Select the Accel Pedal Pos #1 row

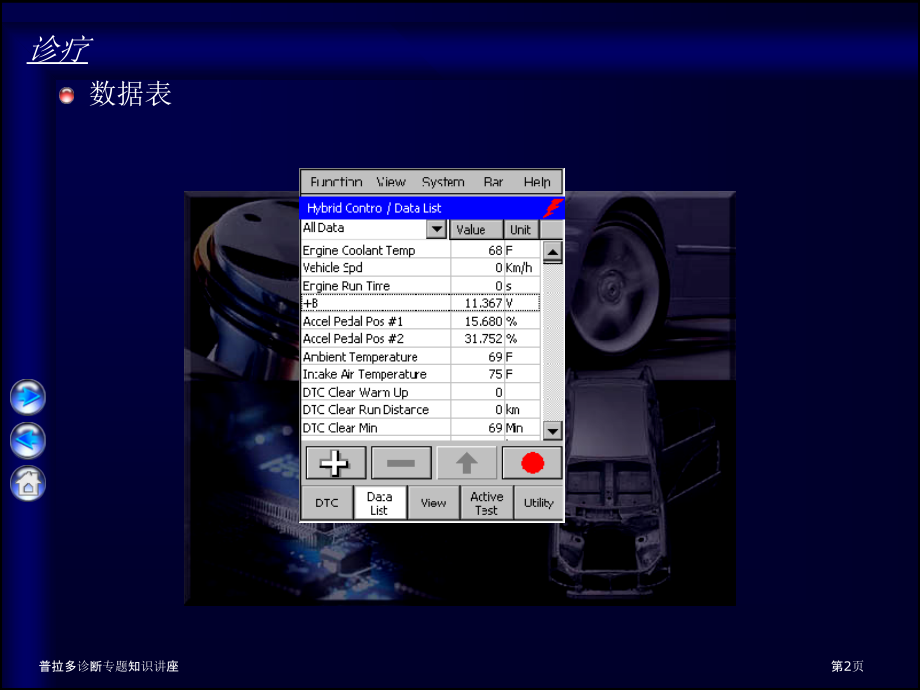pos(375,321)
